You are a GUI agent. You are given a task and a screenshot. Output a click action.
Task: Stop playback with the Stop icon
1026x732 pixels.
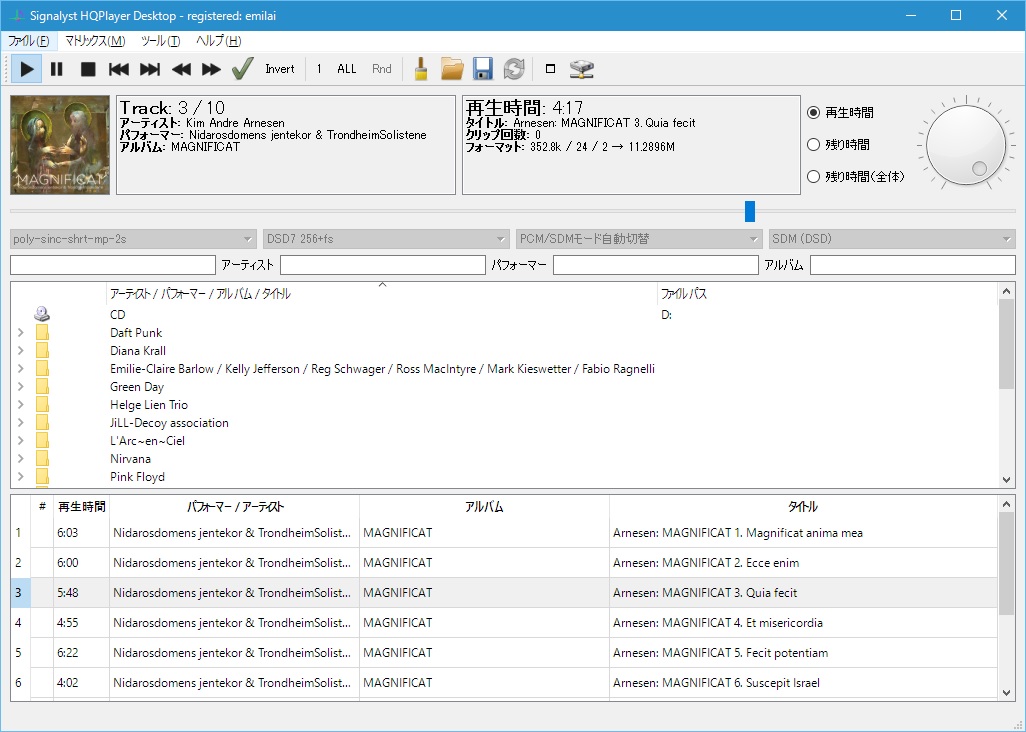click(x=86, y=68)
